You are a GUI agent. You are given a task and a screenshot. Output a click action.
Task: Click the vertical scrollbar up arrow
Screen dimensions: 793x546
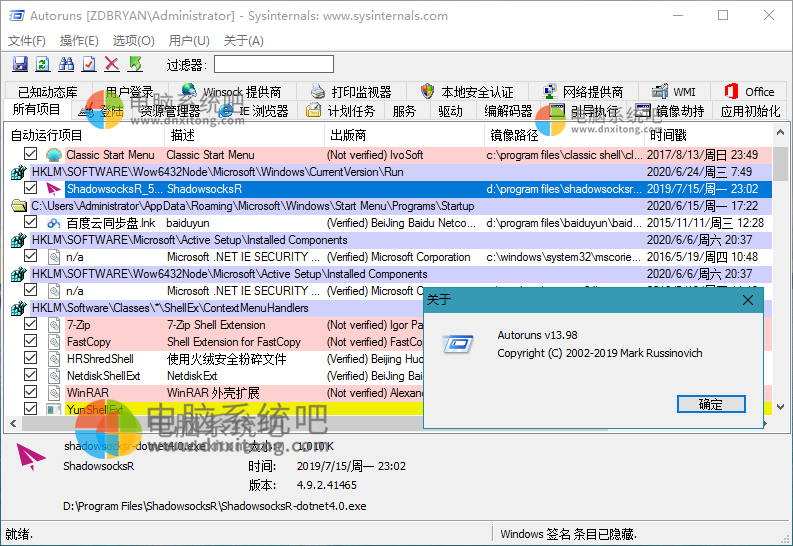780,132
